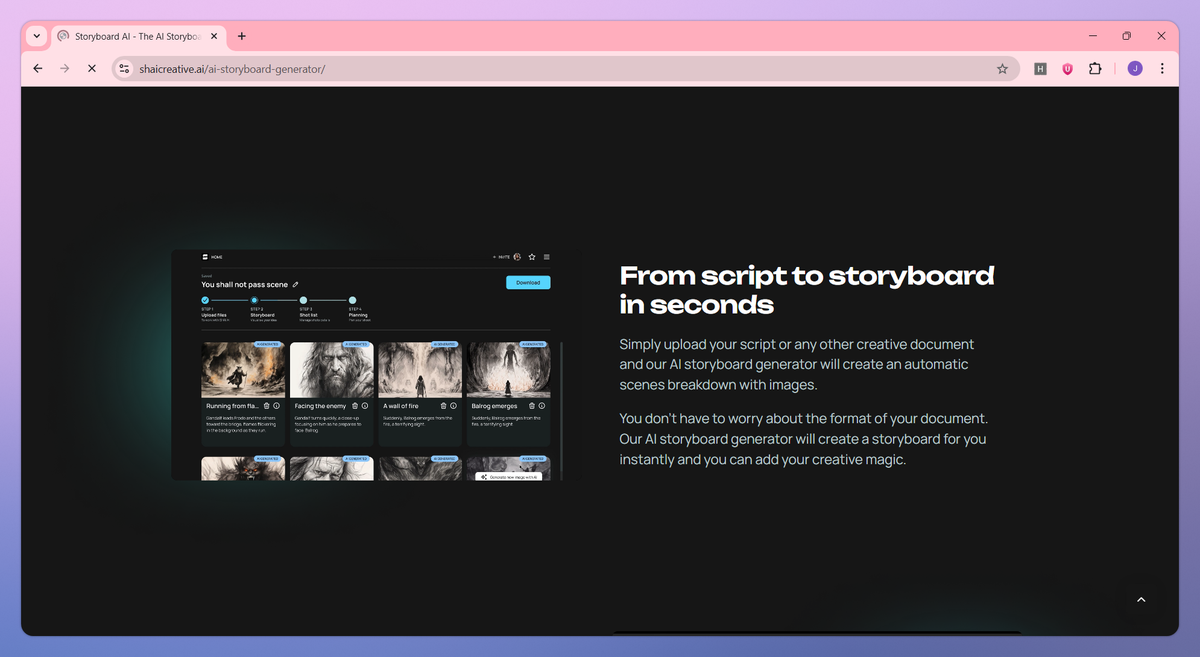Click the pencil icon beside the scene title
Image resolution: width=1200 pixels, height=657 pixels.
(295, 285)
